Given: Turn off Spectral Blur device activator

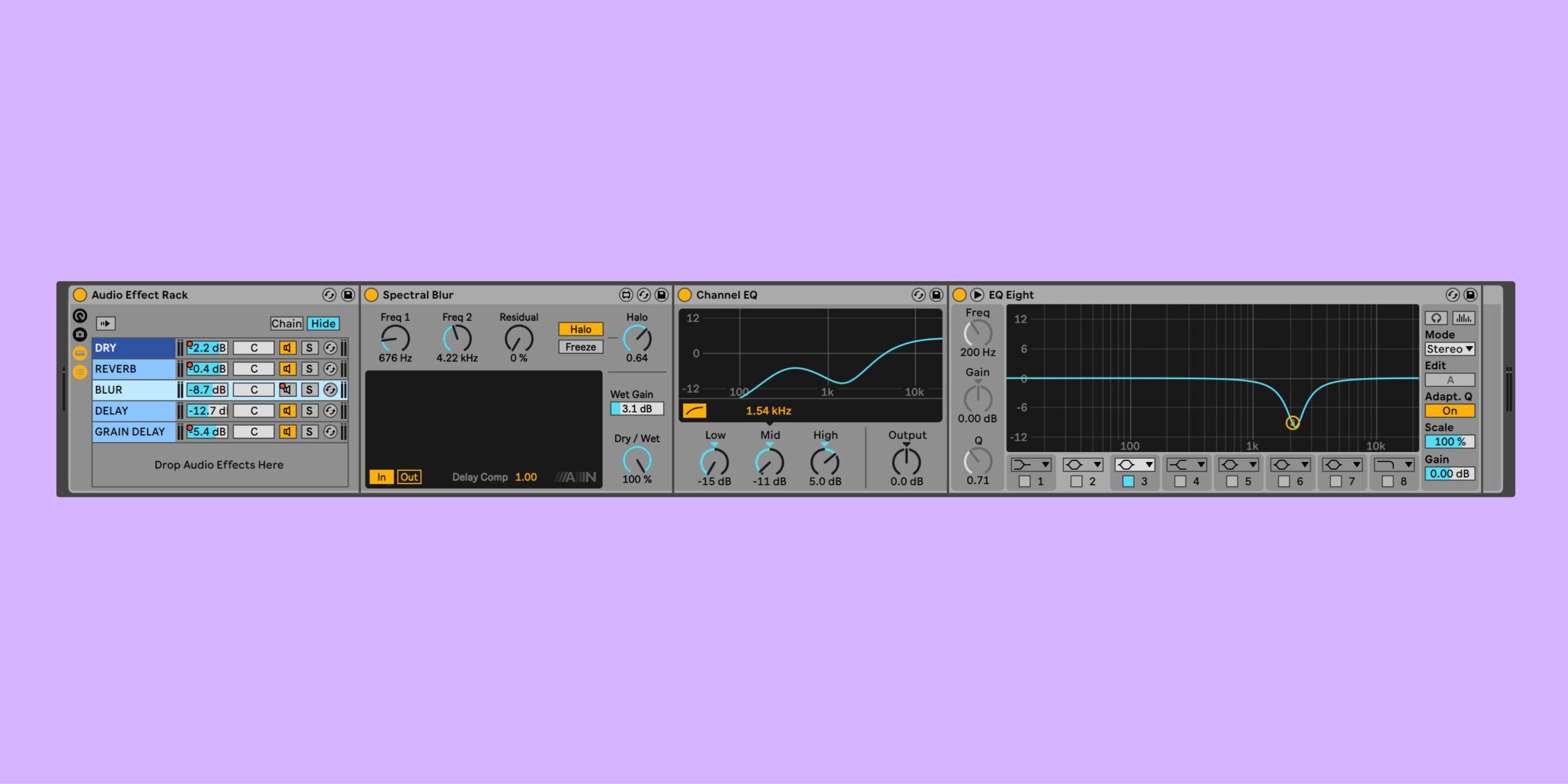Looking at the screenshot, I should pos(371,295).
